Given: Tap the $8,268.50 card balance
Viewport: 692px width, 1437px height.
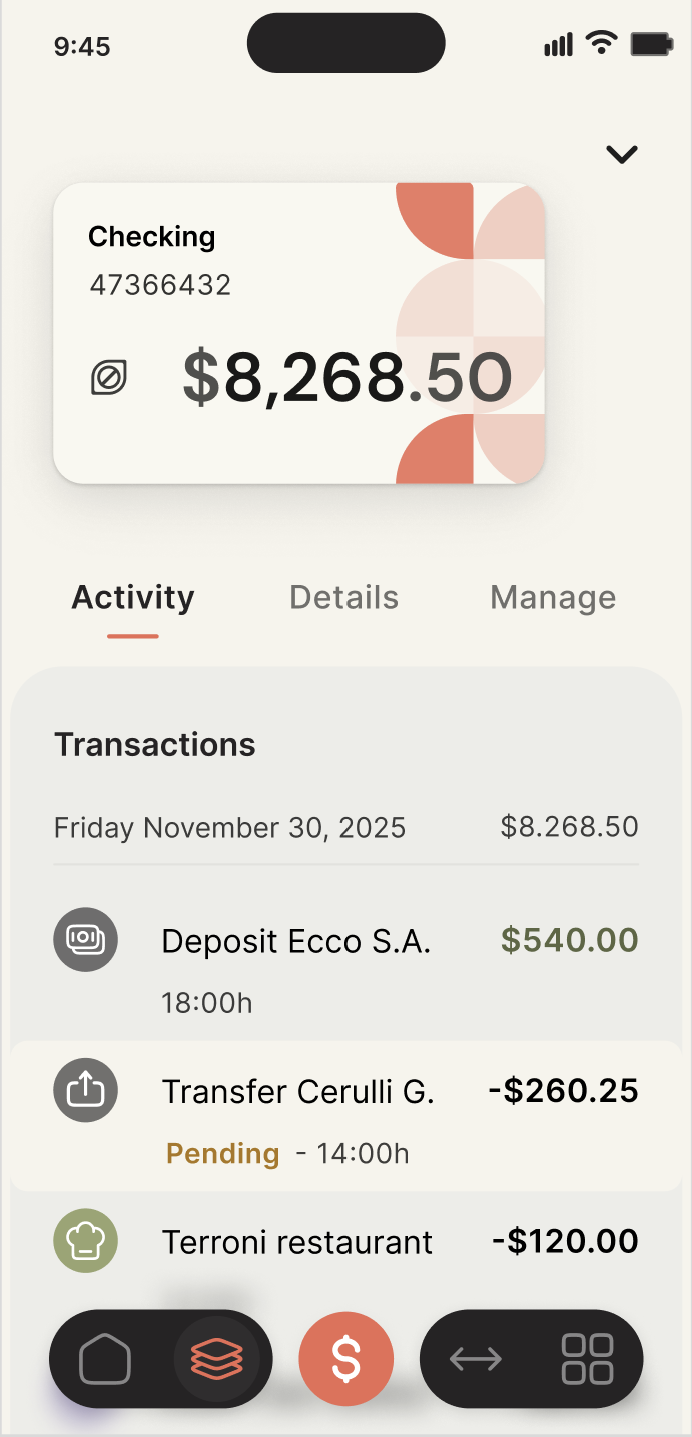Looking at the screenshot, I should 347,378.
